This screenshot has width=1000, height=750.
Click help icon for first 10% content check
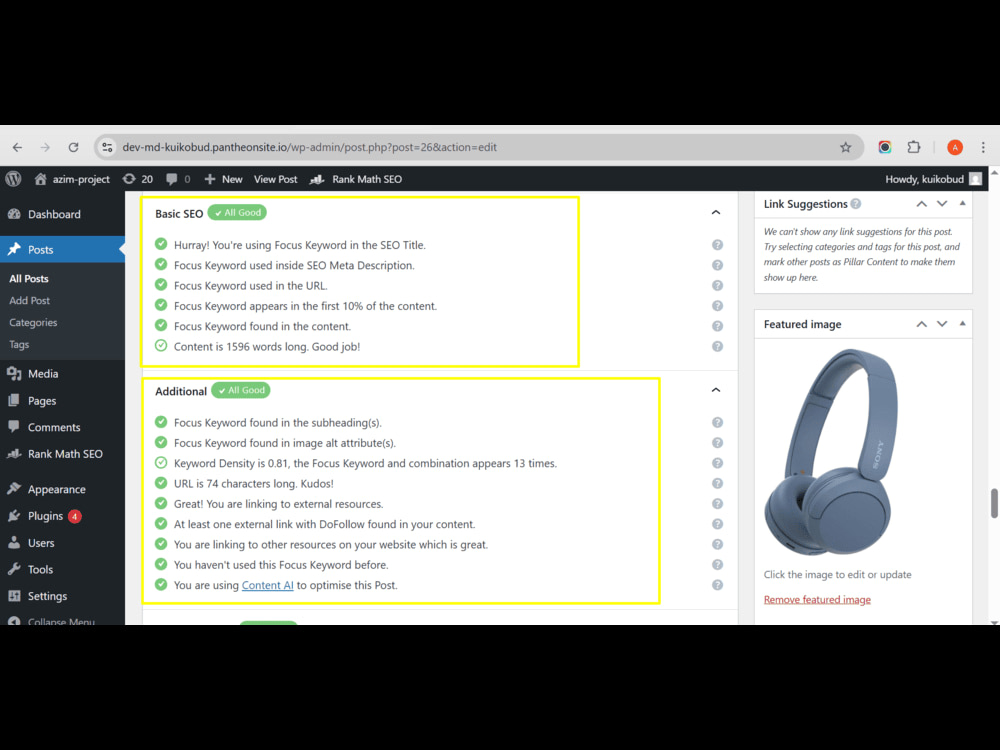717,306
